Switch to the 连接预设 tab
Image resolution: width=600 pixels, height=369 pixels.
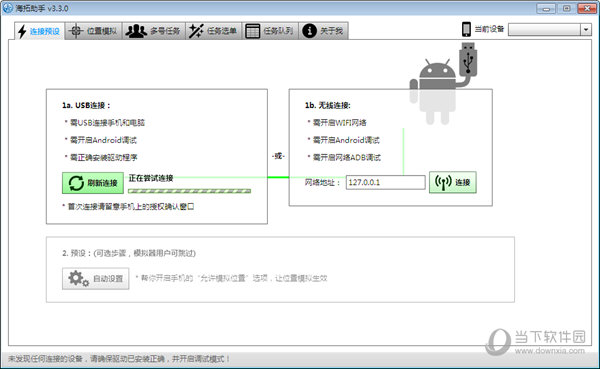click(39, 31)
